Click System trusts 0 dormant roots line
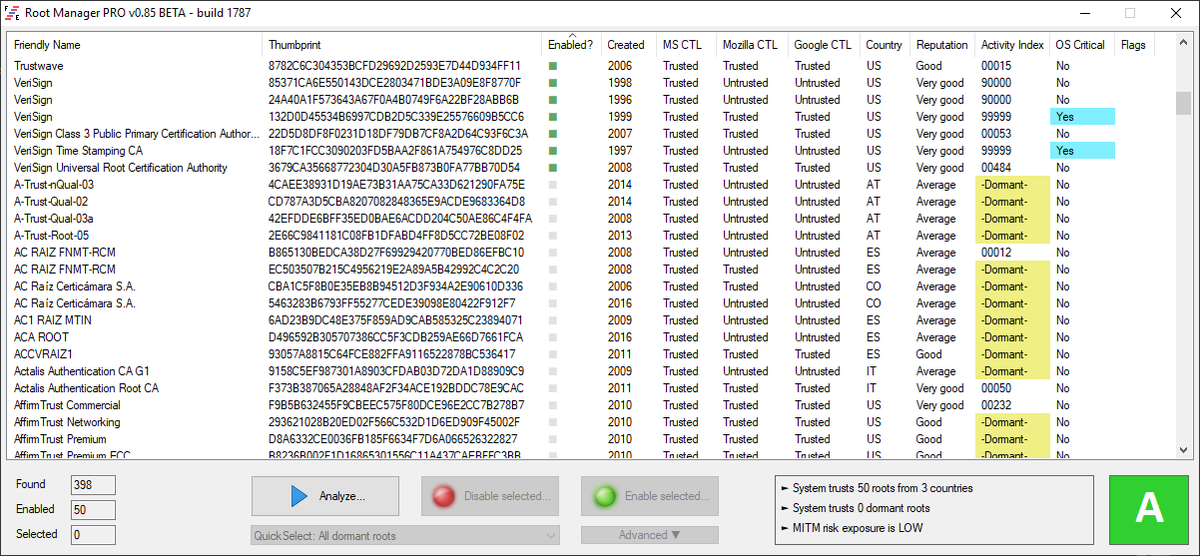Image resolution: width=1200 pixels, height=556 pixels. coord(860,509)
